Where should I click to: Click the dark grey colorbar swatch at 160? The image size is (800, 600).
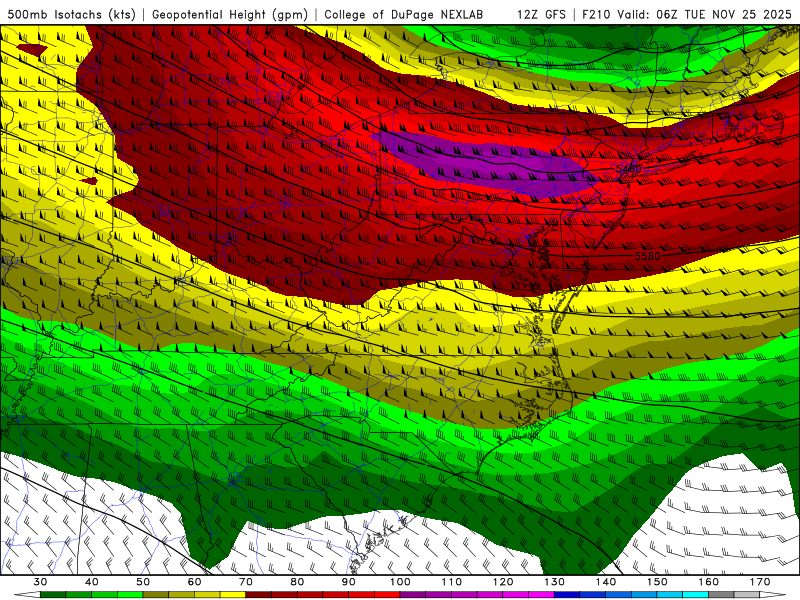click(x=722, y=595)
